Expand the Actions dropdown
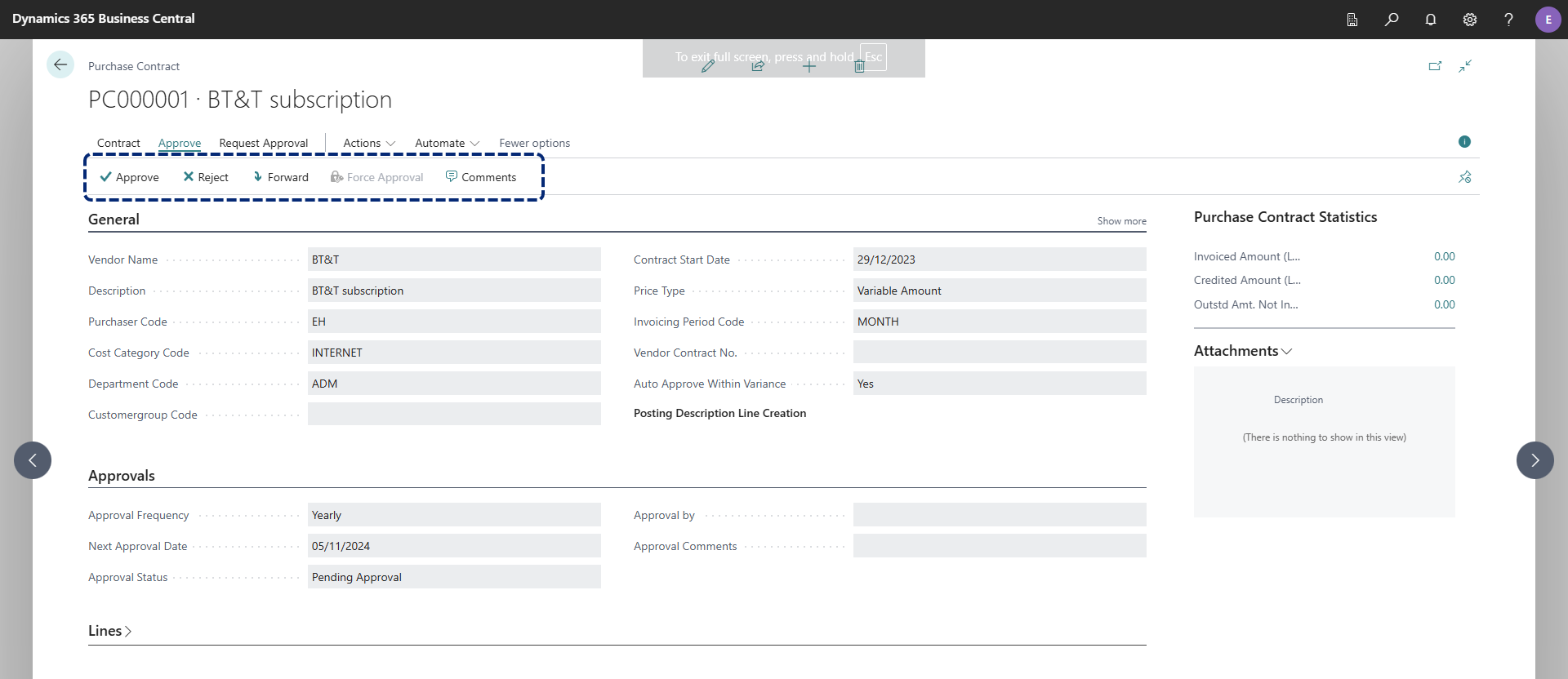The image size is (1568, 679). click(369, 143)
